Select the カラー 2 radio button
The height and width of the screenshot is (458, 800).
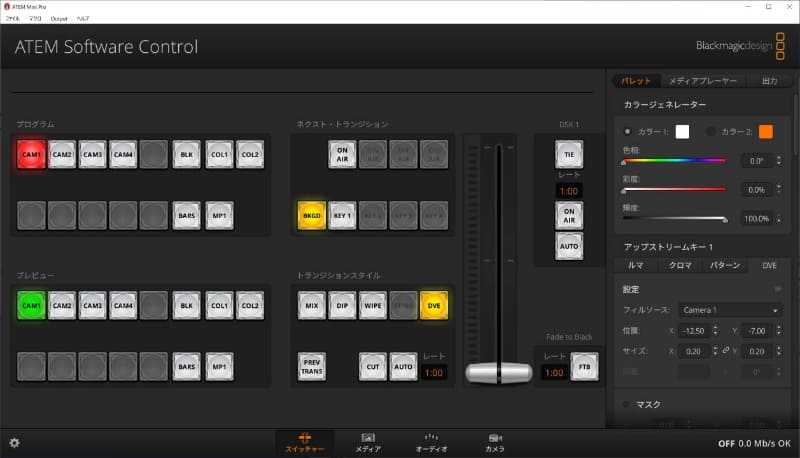[x=710, y=132]
